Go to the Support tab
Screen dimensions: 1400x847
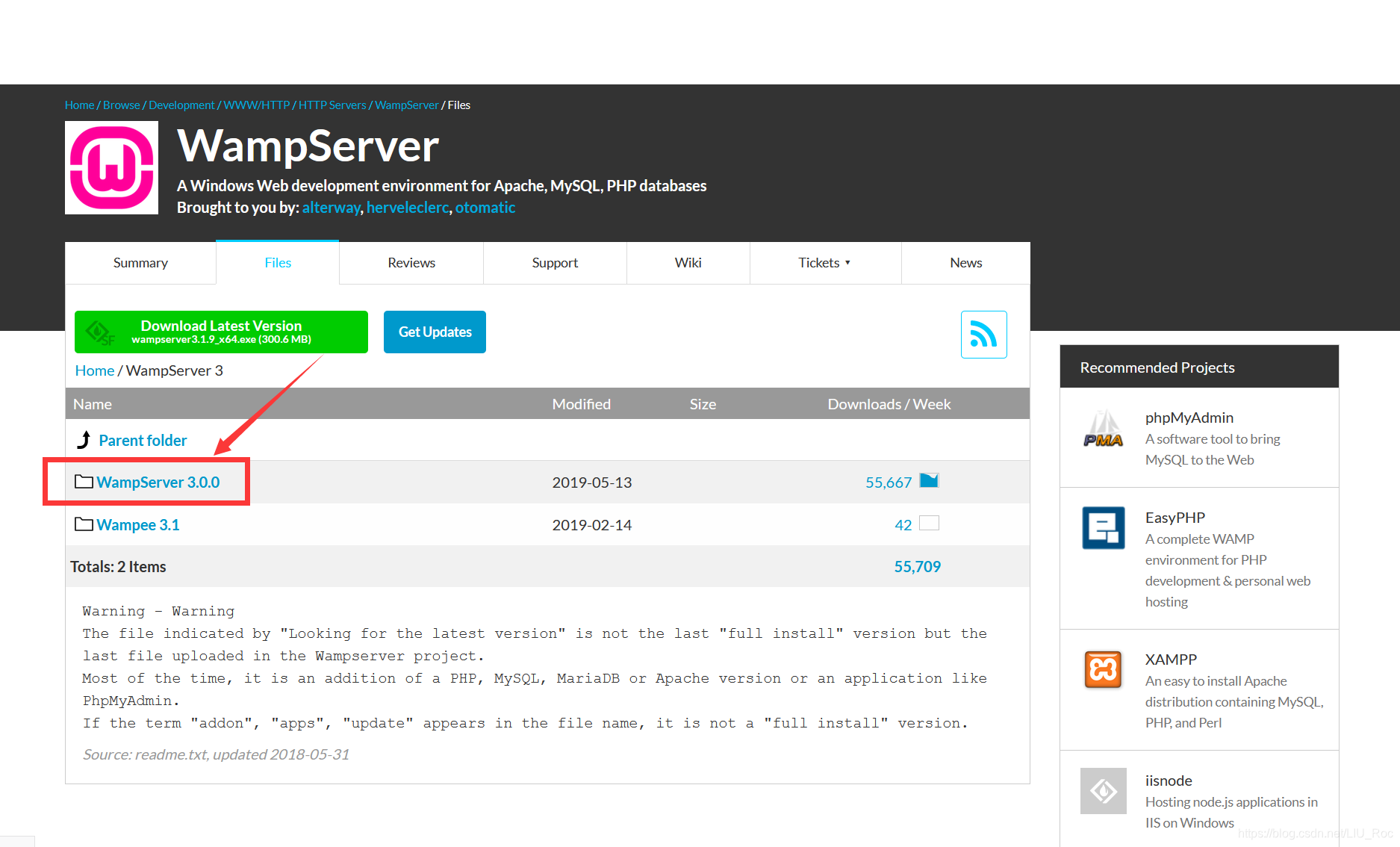[555, 263]
